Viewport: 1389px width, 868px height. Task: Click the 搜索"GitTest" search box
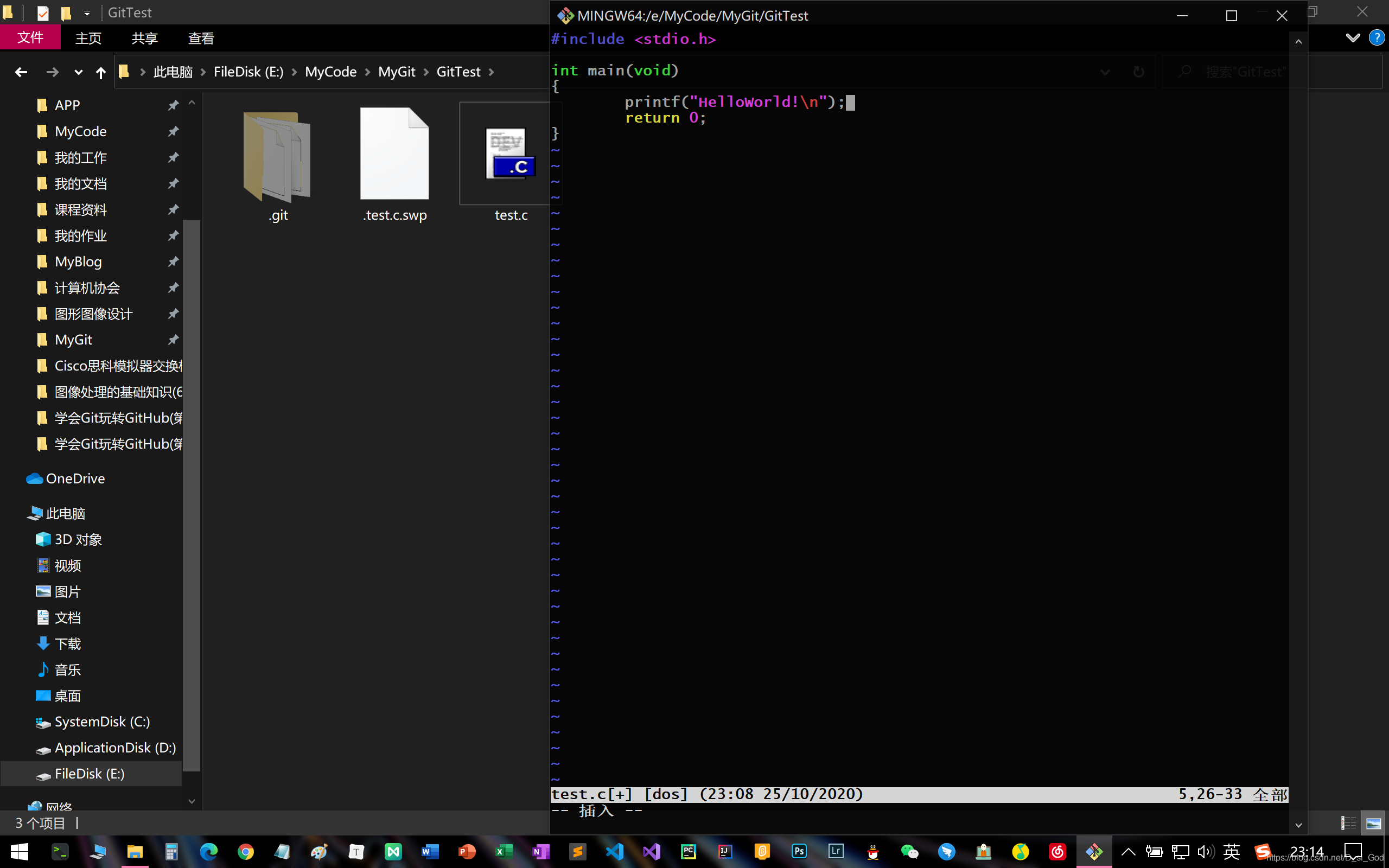[1272, 72]
